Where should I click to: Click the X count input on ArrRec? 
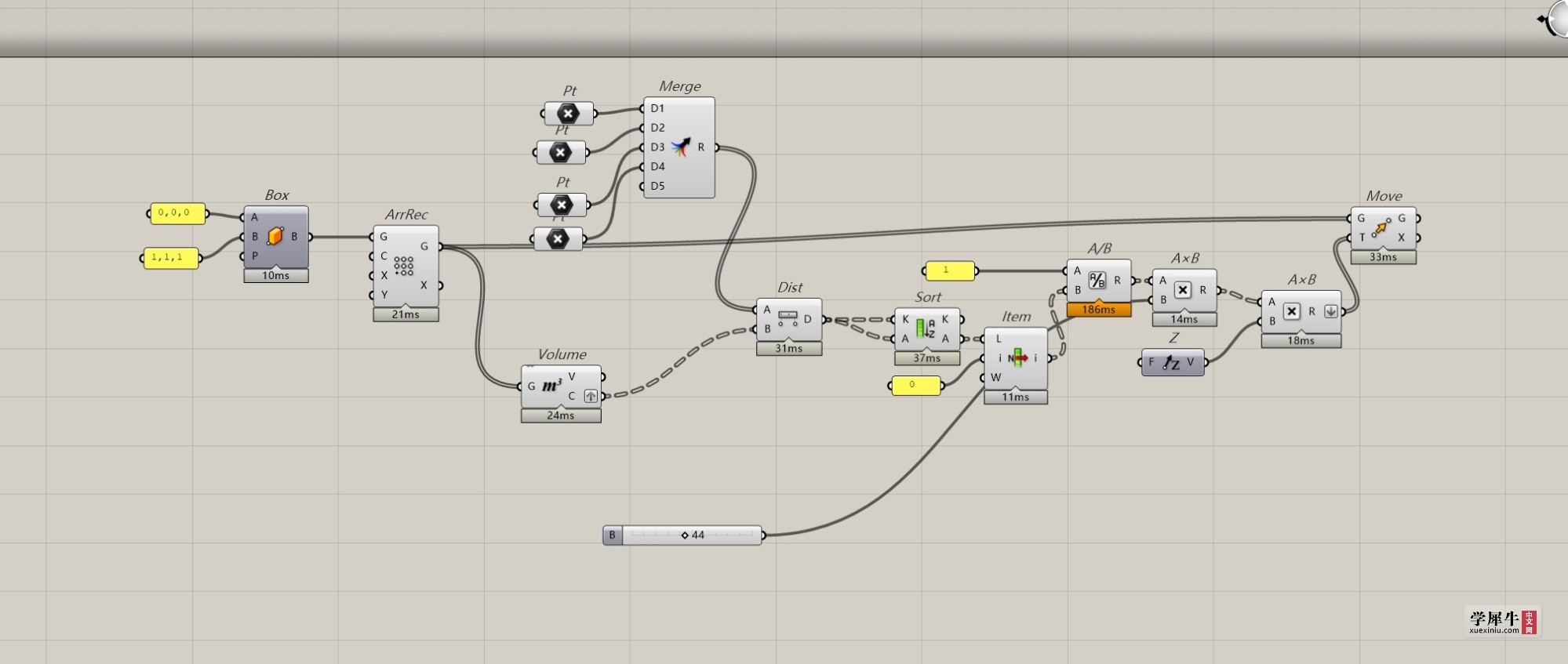[x=384, y=275]
